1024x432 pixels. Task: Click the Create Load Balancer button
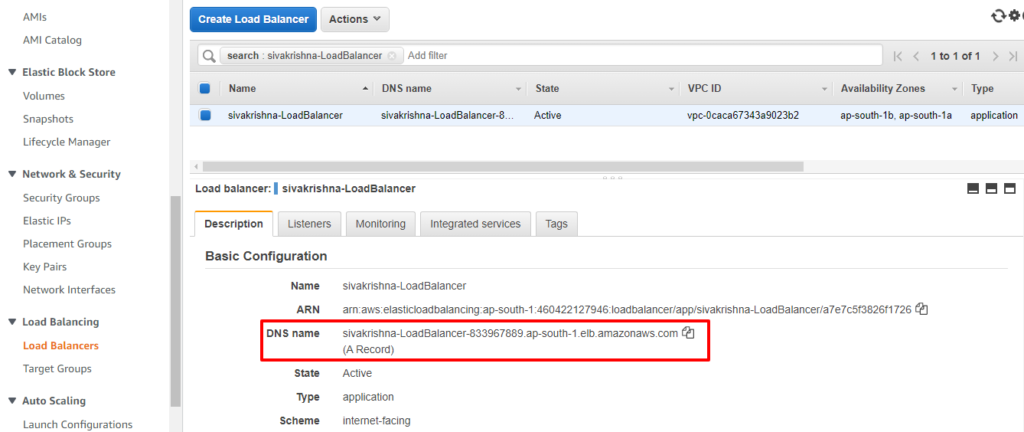[x=253, y=20]
